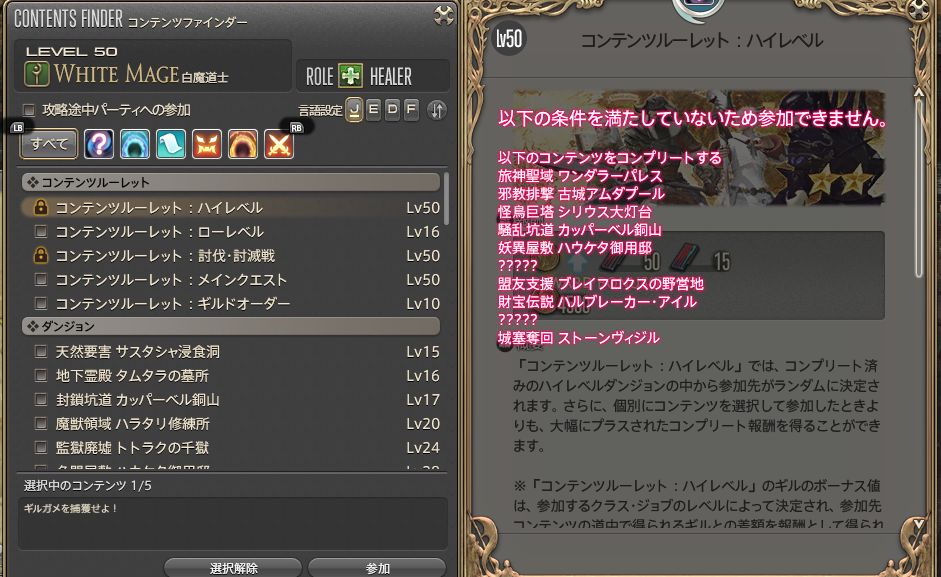Collapse the ダンジョン section header
941x577 pixels.
(231, 326)
